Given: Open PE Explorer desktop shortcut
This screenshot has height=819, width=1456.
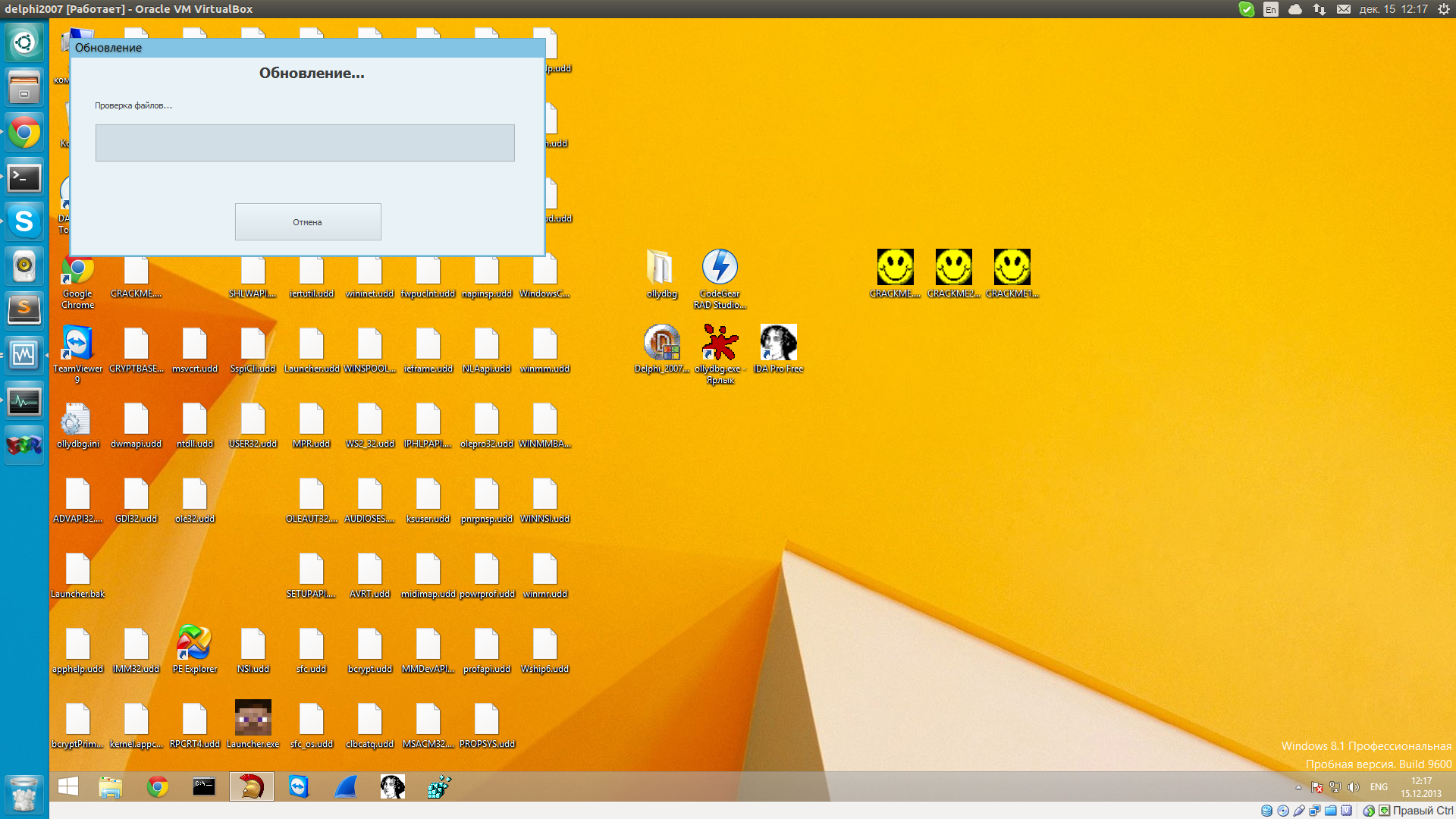Looking at the screenshot, I should click(x=194, y=643).
